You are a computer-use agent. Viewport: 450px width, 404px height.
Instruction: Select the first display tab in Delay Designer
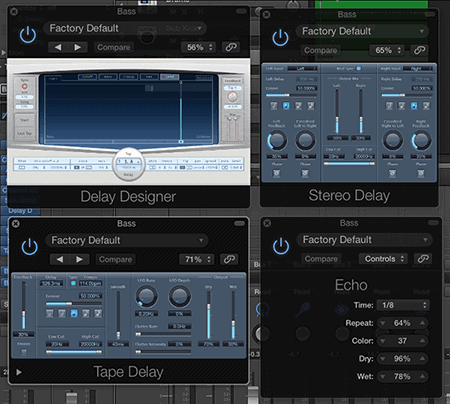(x=87, y=77)
